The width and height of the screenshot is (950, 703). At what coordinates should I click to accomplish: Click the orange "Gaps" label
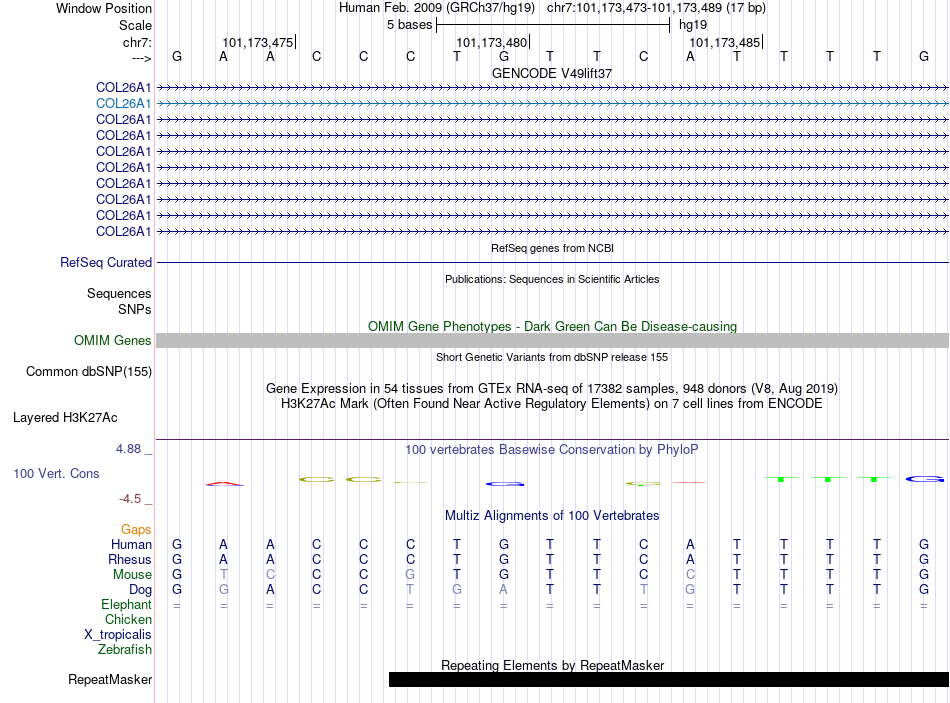pos(136,530)
